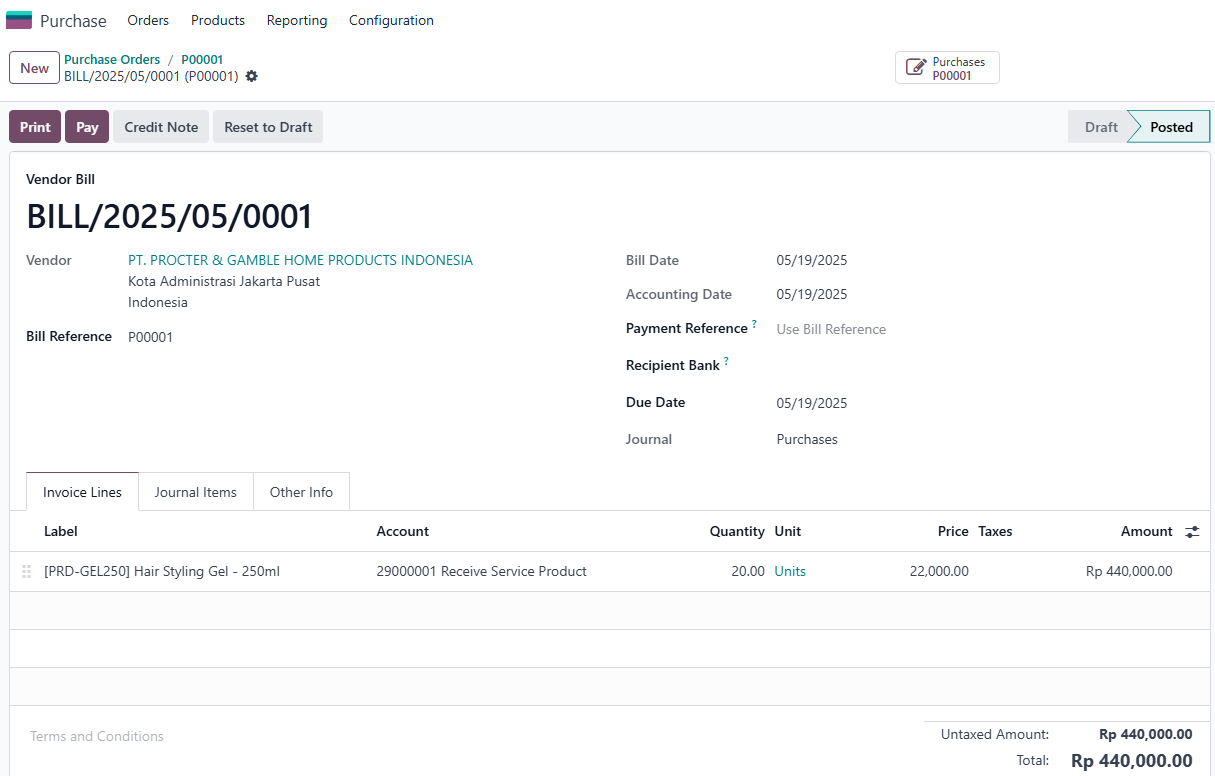1215x776 pixels.
Task: Grab the drag handle of Hair Styling Gel line
Action: (27, 572)
